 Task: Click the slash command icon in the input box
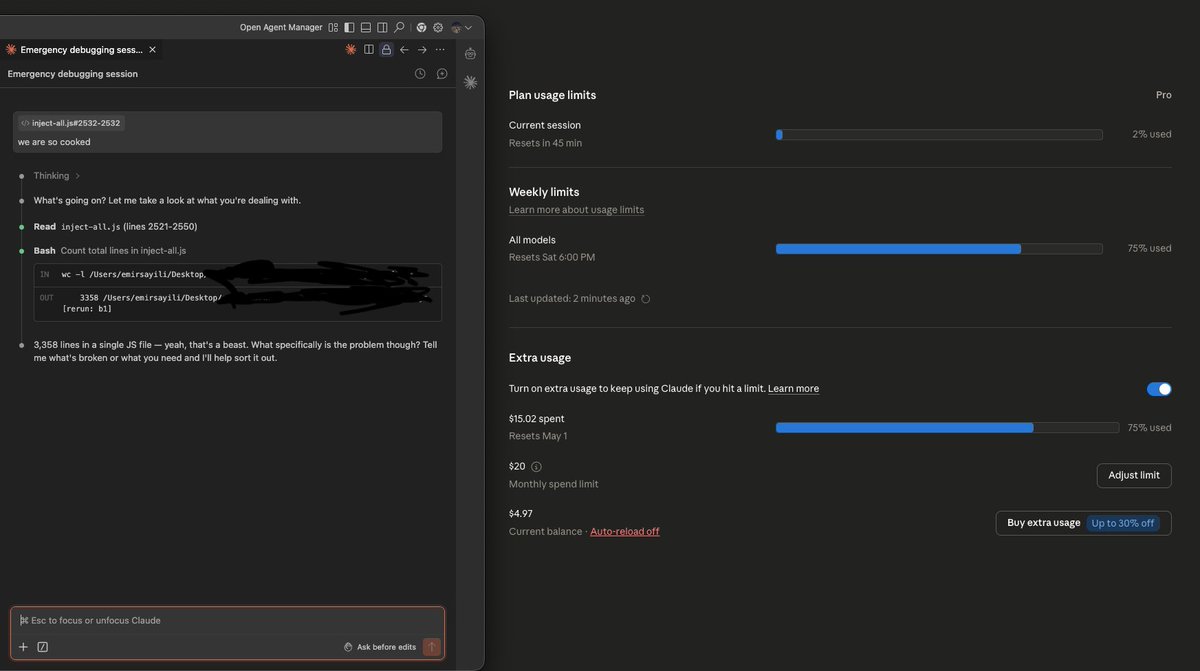point(42,647)
